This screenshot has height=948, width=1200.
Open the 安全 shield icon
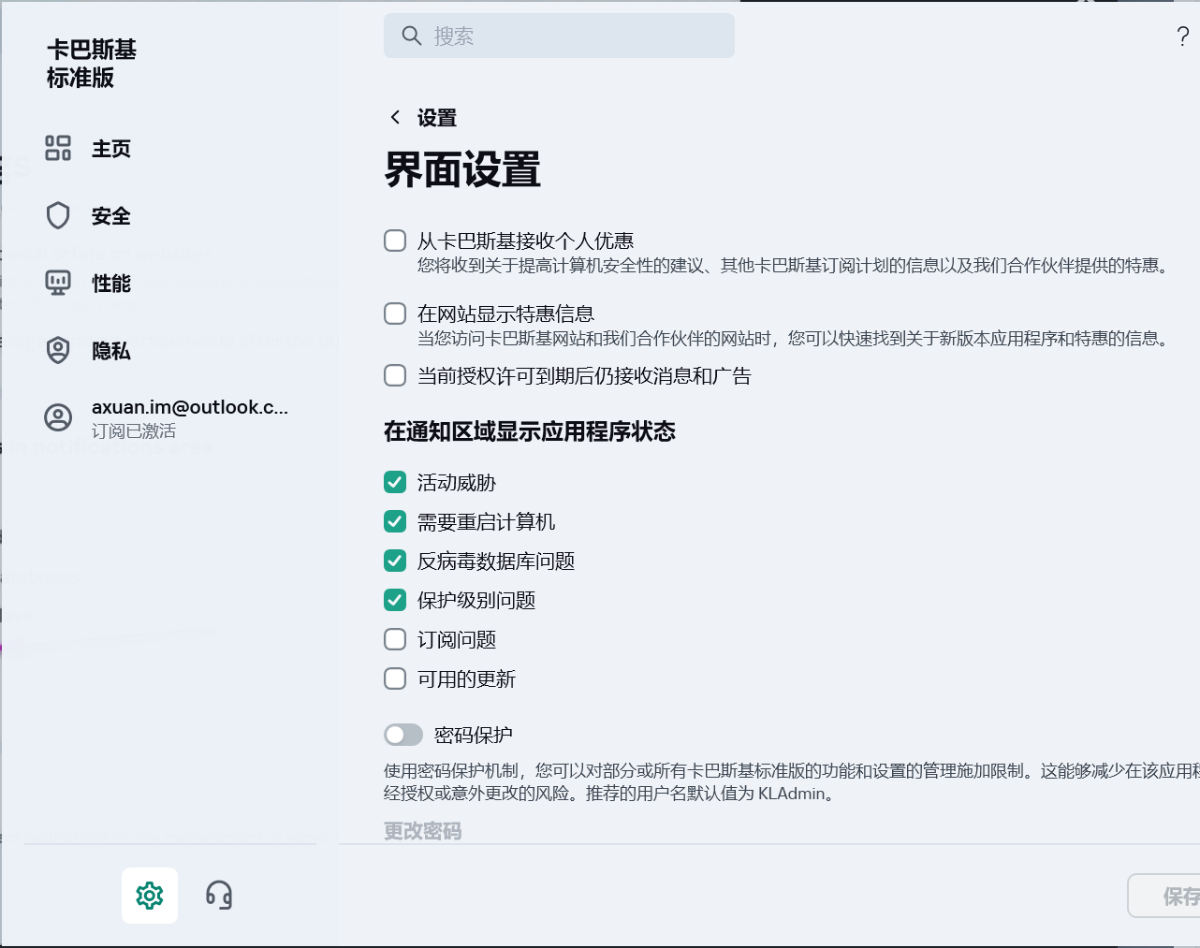[58, 216]
